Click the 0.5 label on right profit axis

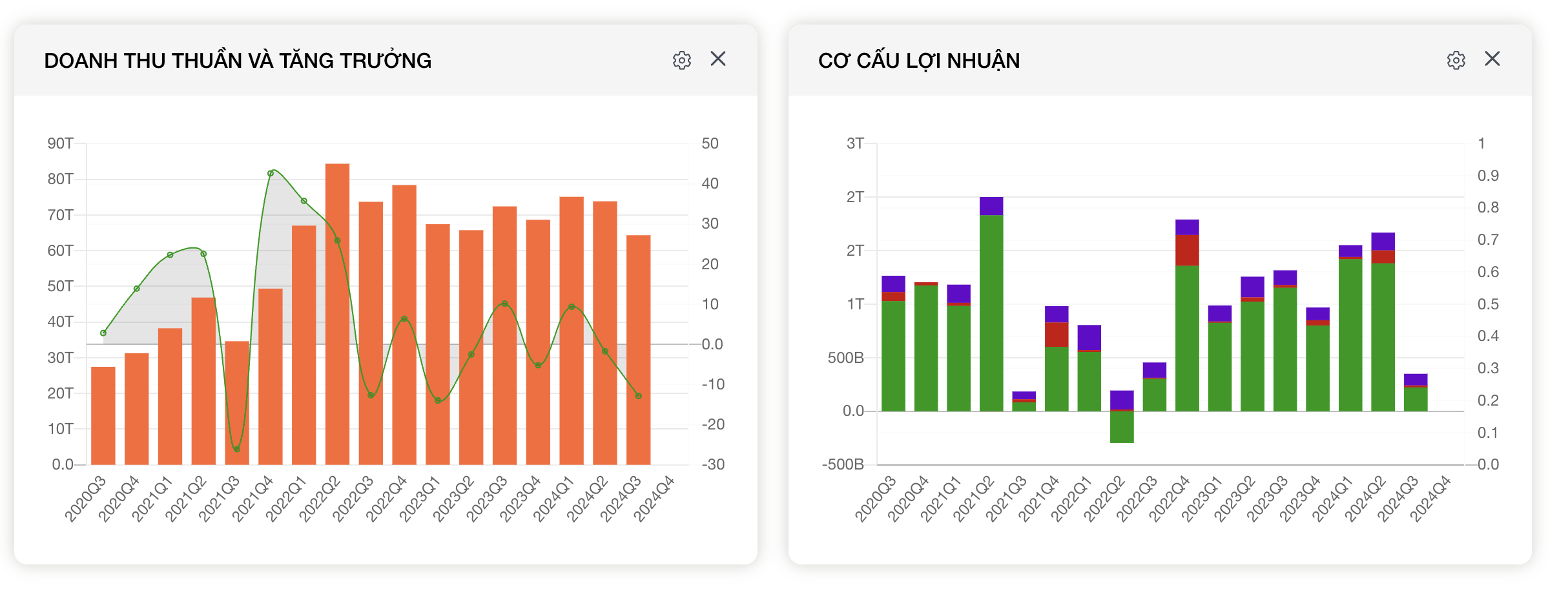click(1488, 304)
